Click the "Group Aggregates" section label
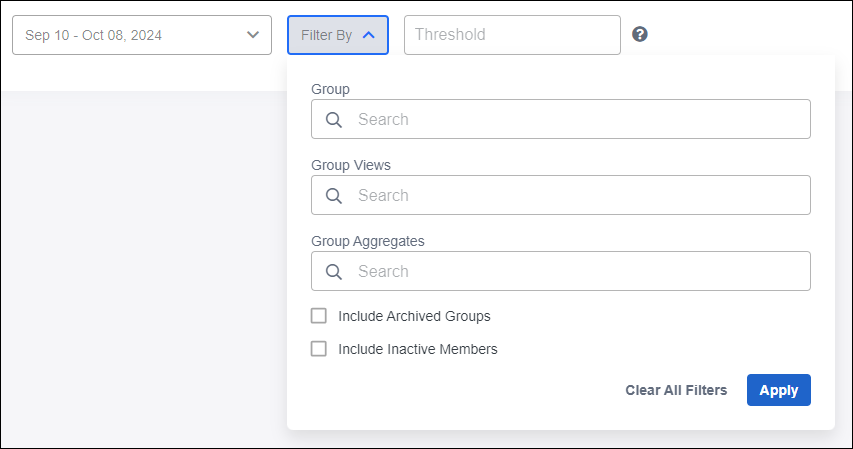The image size is (853, 449). (367, 241)
